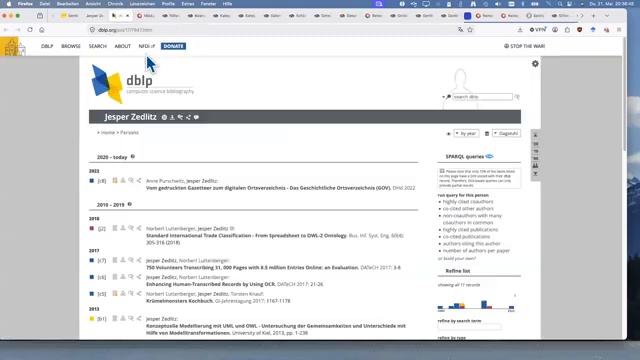The width and height of the screenshot is (640, 360).
Task: Click the share icon beside Jesper Zedlitz heading
Action: tap(188, 117)
